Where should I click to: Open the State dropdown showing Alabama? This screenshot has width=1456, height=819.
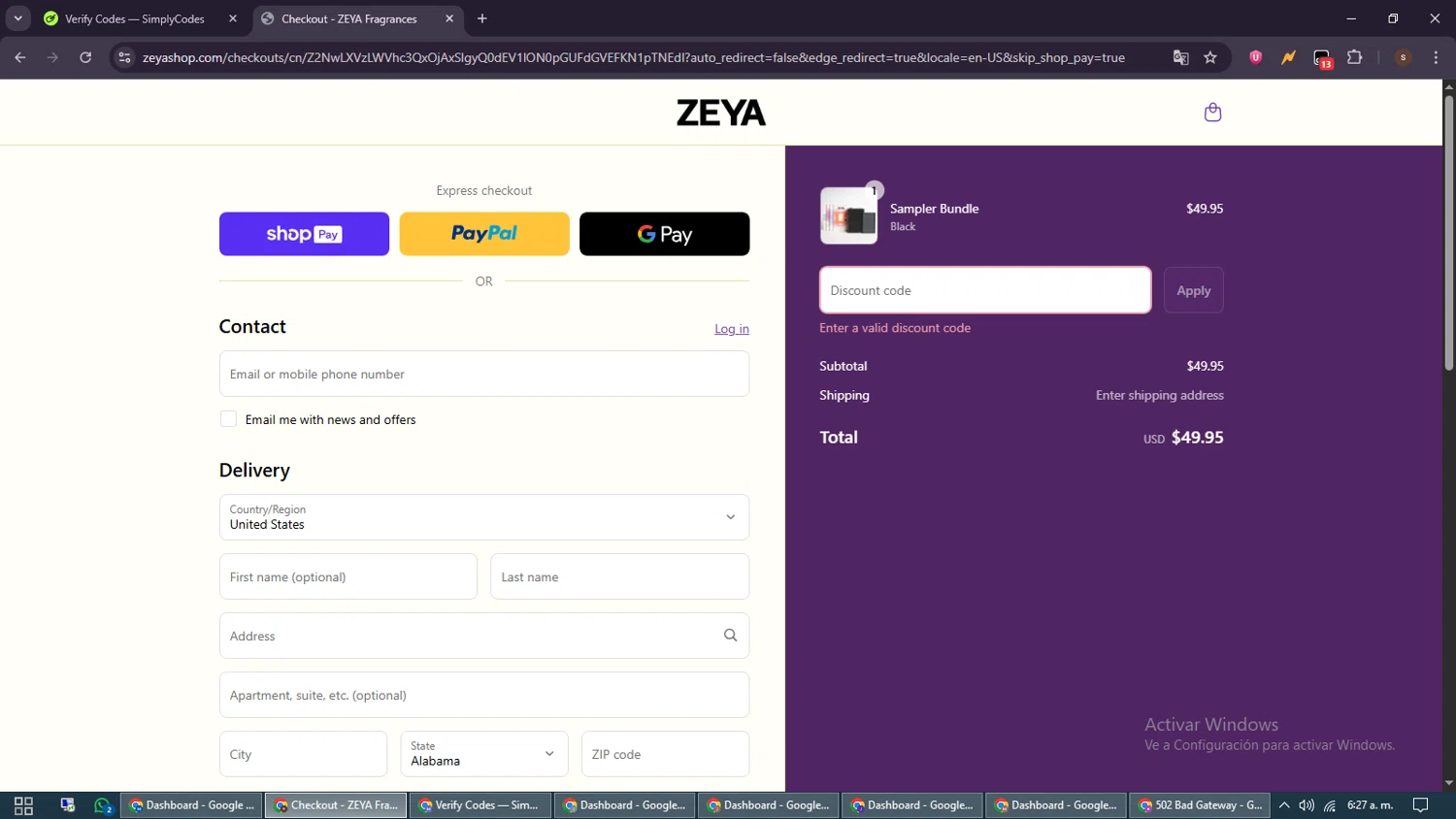483,754
